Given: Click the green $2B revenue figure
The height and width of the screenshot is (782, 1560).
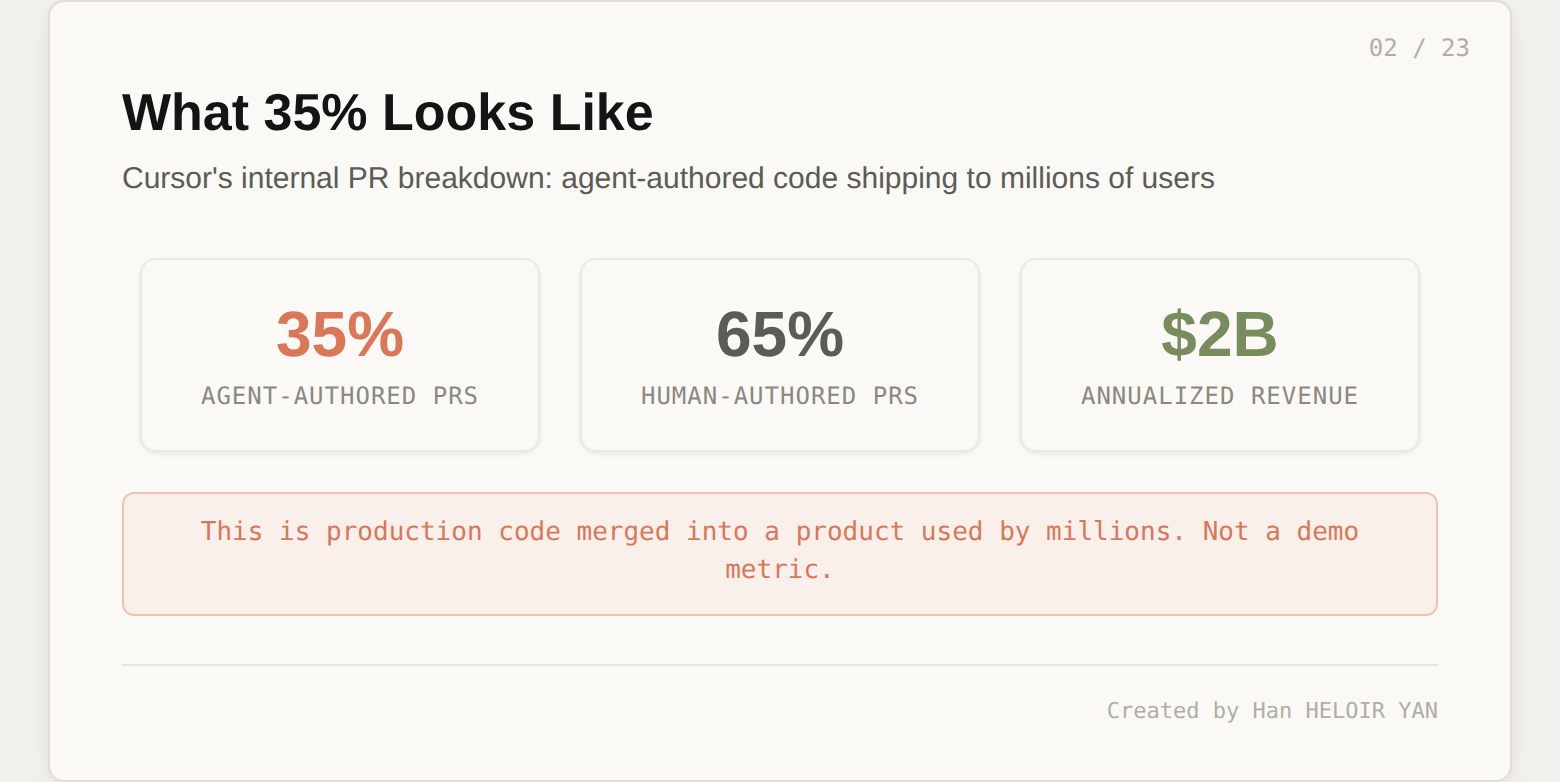Looking at the screenshot, I should [1219, 334].
